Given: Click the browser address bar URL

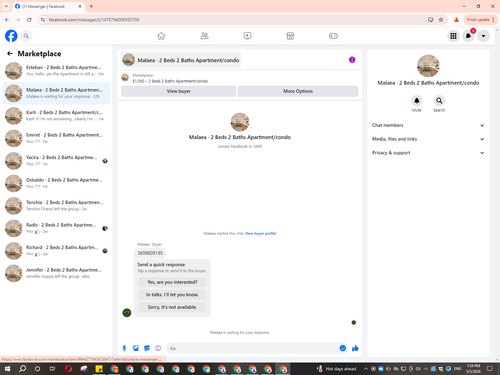Looking at the screenshot, I should [94, 20].
